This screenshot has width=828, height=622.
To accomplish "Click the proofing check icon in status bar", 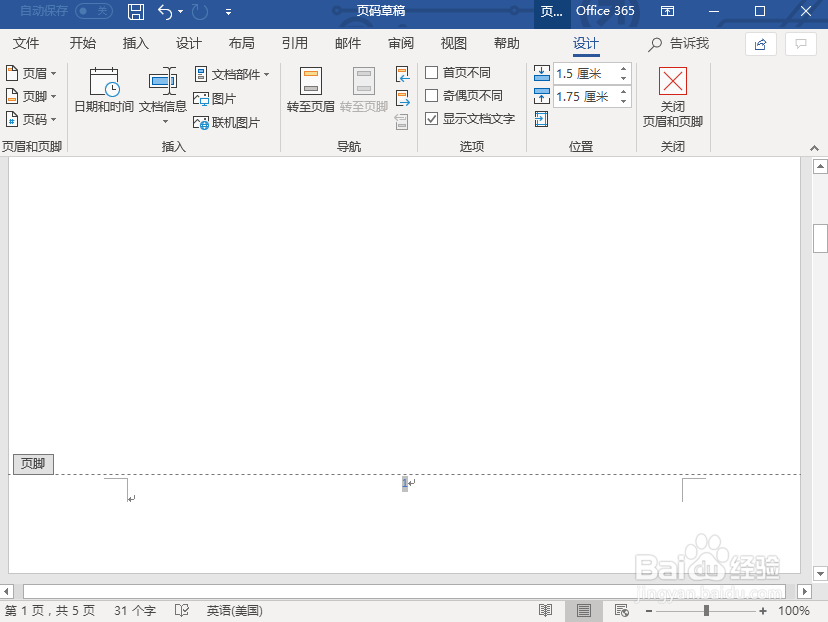I will pos(182,611).
